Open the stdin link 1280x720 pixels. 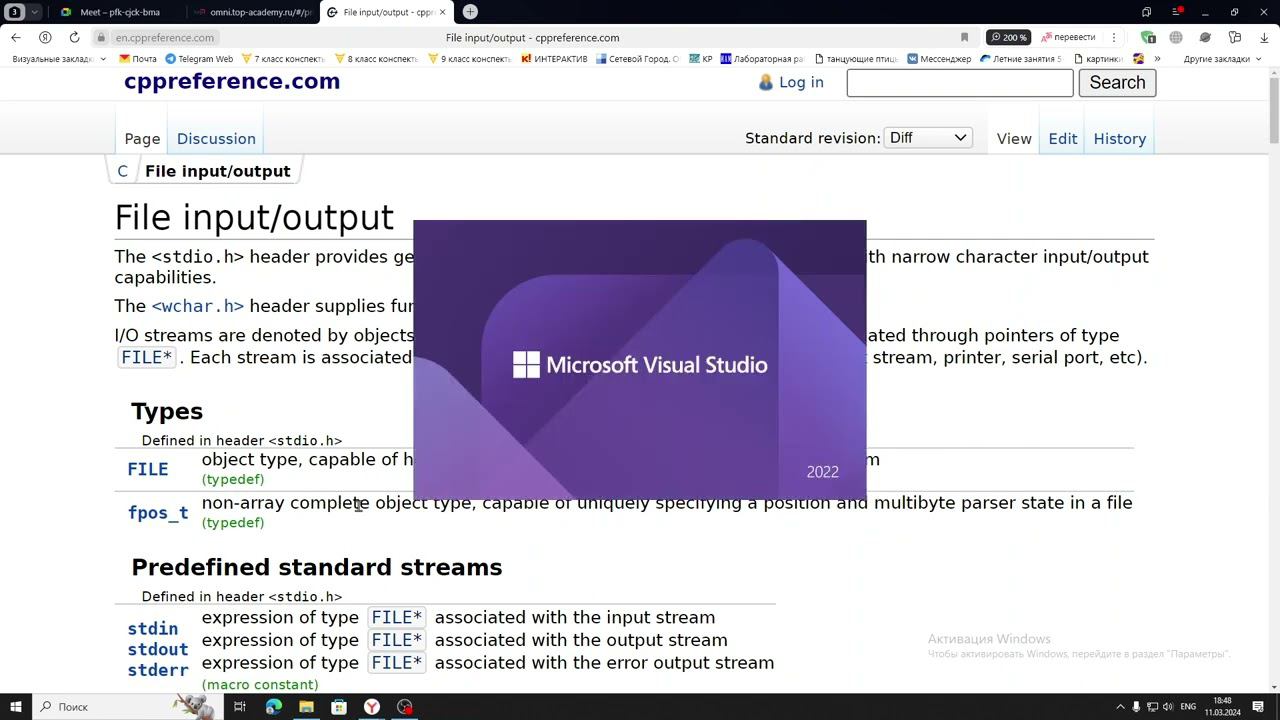coord(153,629)
